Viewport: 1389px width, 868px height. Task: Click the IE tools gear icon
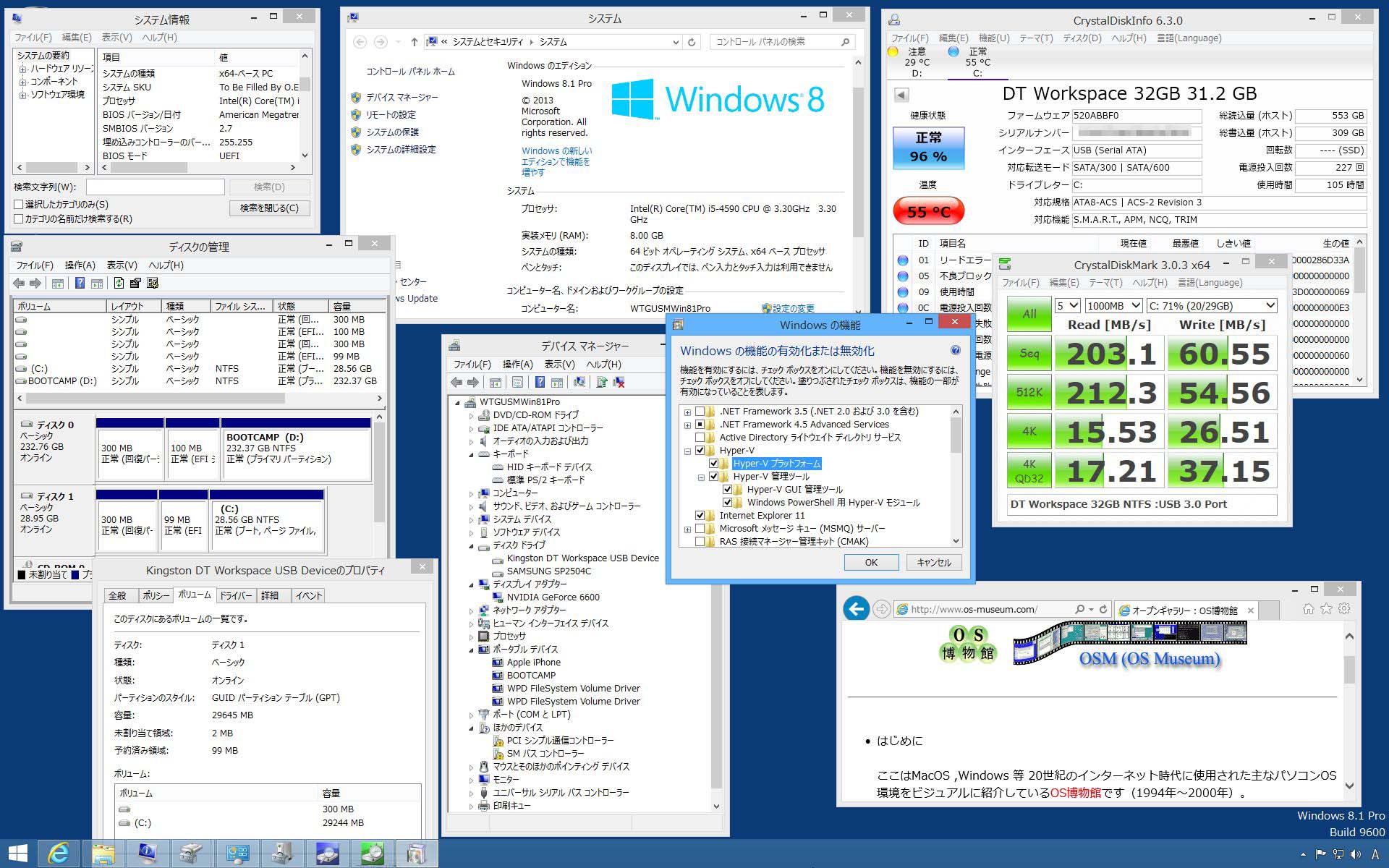pos(1344,609)
